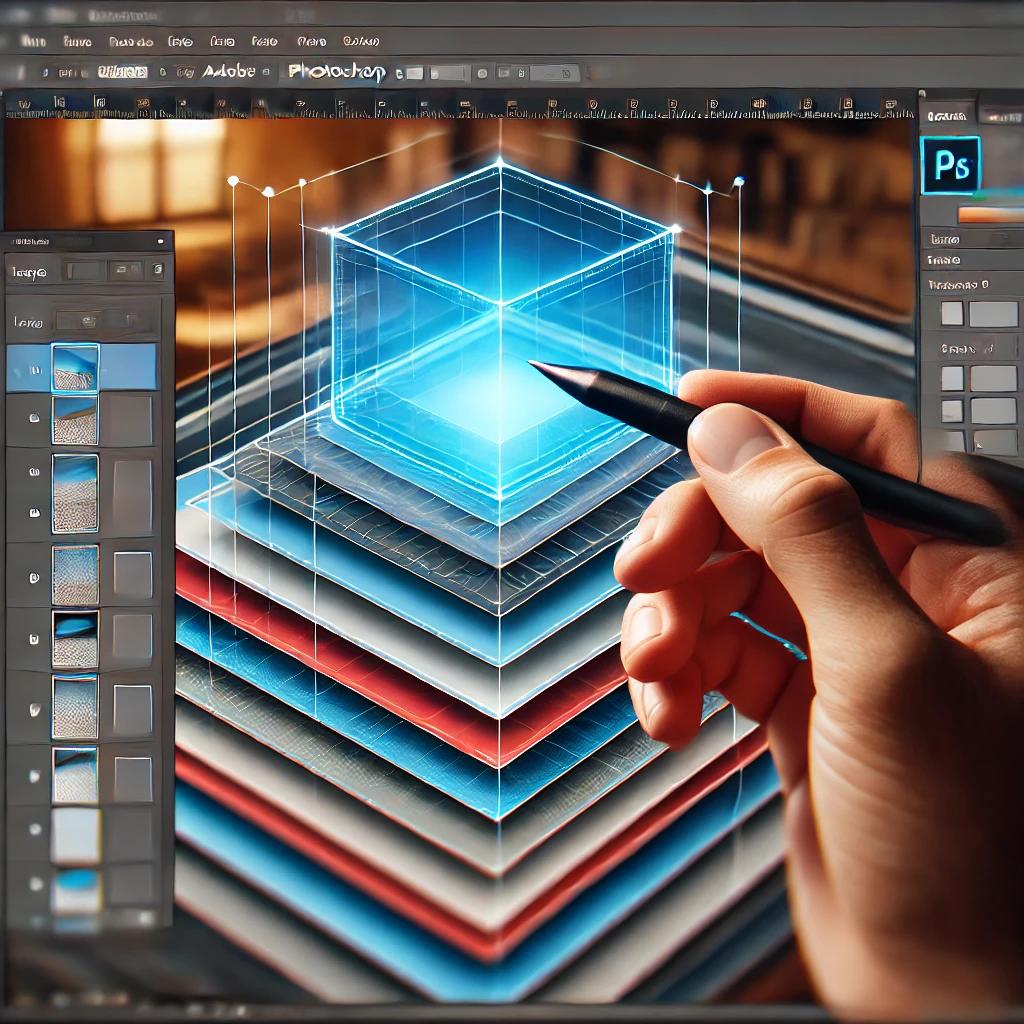Screen dimensions: 1024x1024
Task: Select the top wide swatch in the right panel
Action: [x=993, y=314]
